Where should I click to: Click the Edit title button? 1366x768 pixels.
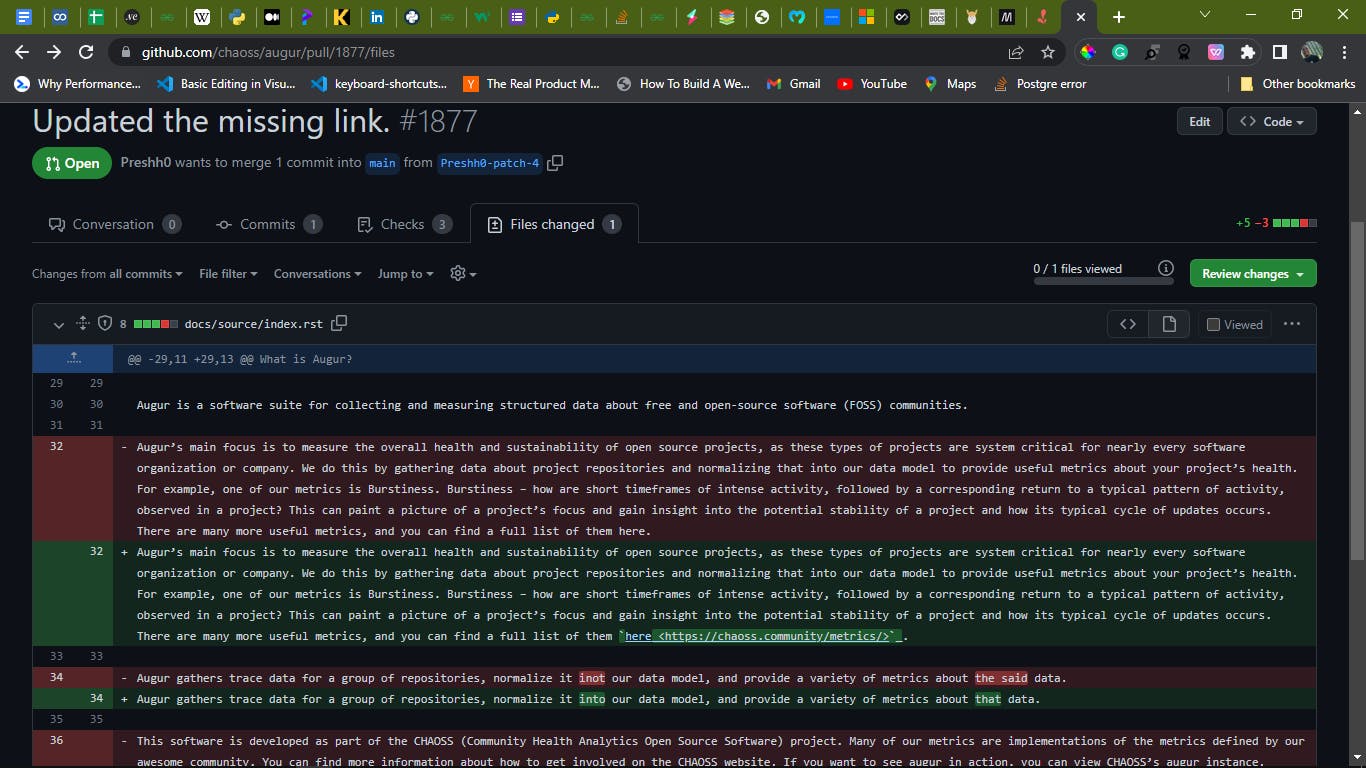click(x=1199, y=121)
